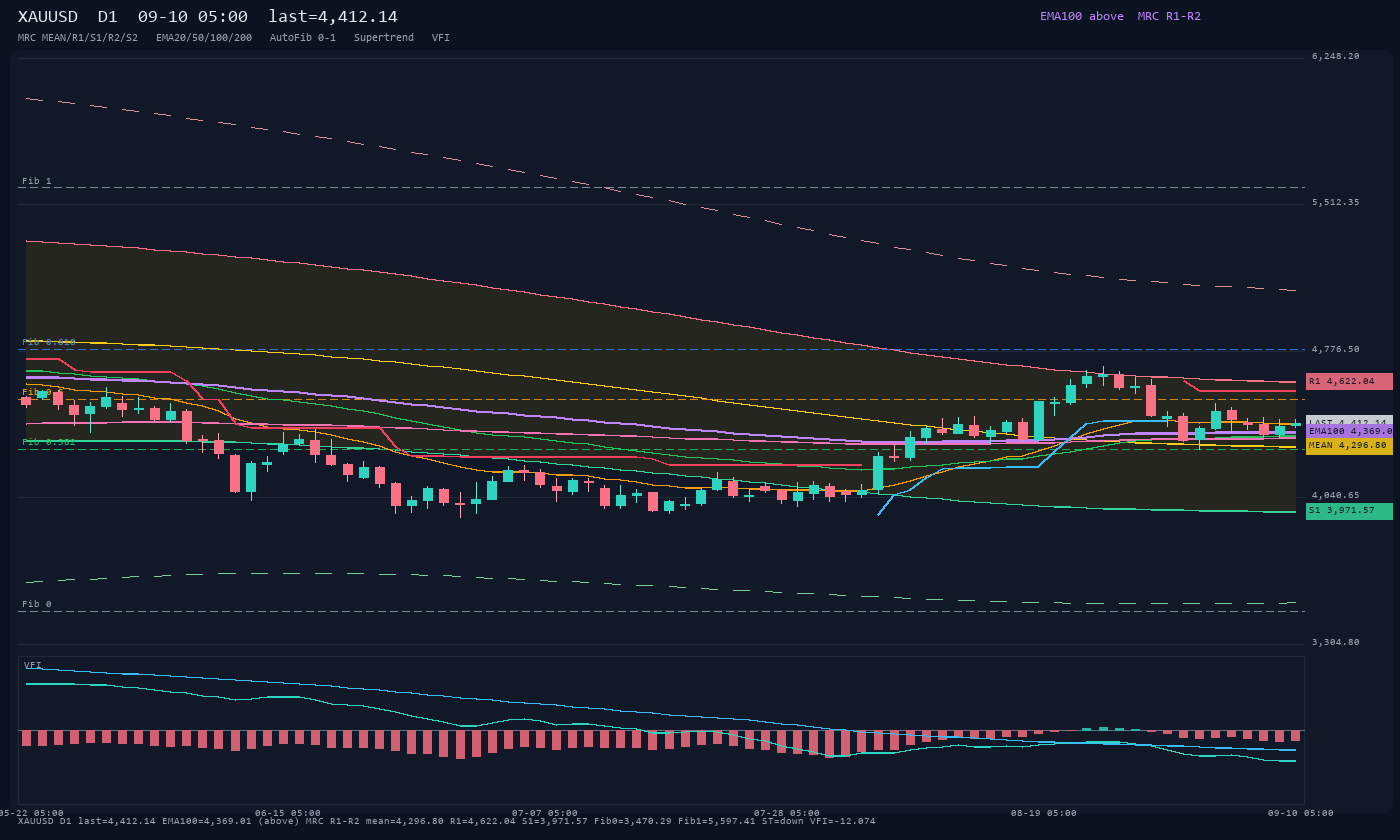Select the 'MRC R1-R2' status text at top
The image size is (1400, 840).
(x=1169, y=16)
